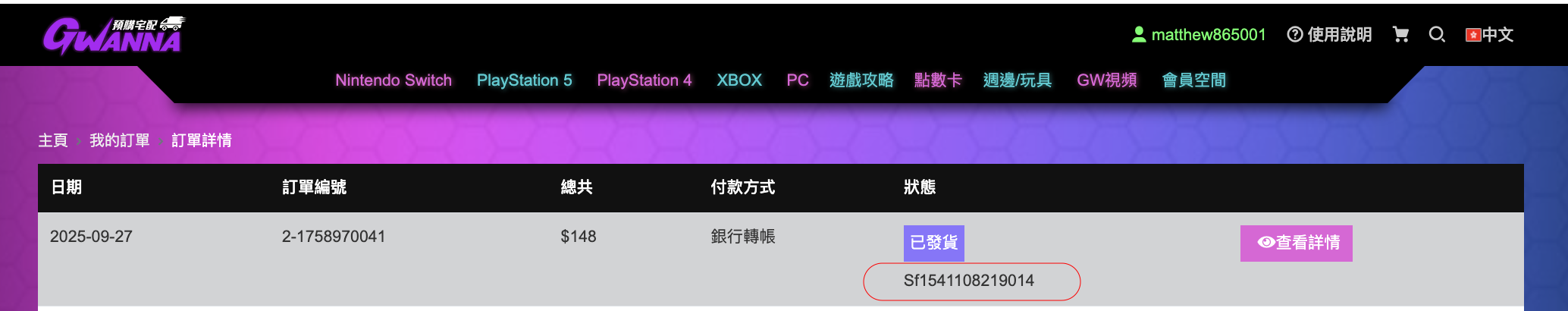1568x311 pixels.
Task: Click the search magnifier icon
Action: click(1436, 35)
